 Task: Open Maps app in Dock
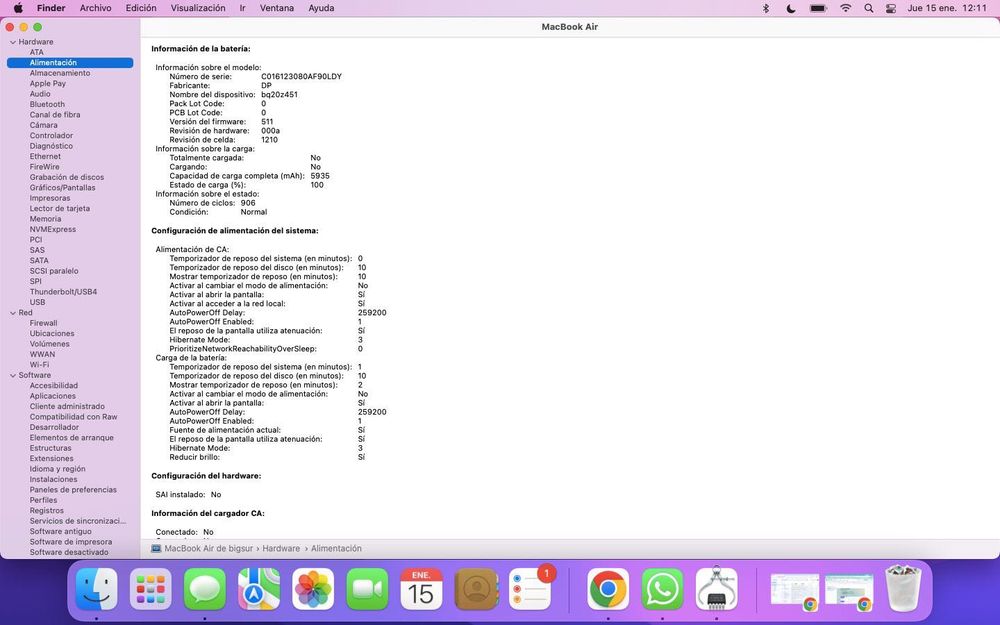[x=259, y=589]
